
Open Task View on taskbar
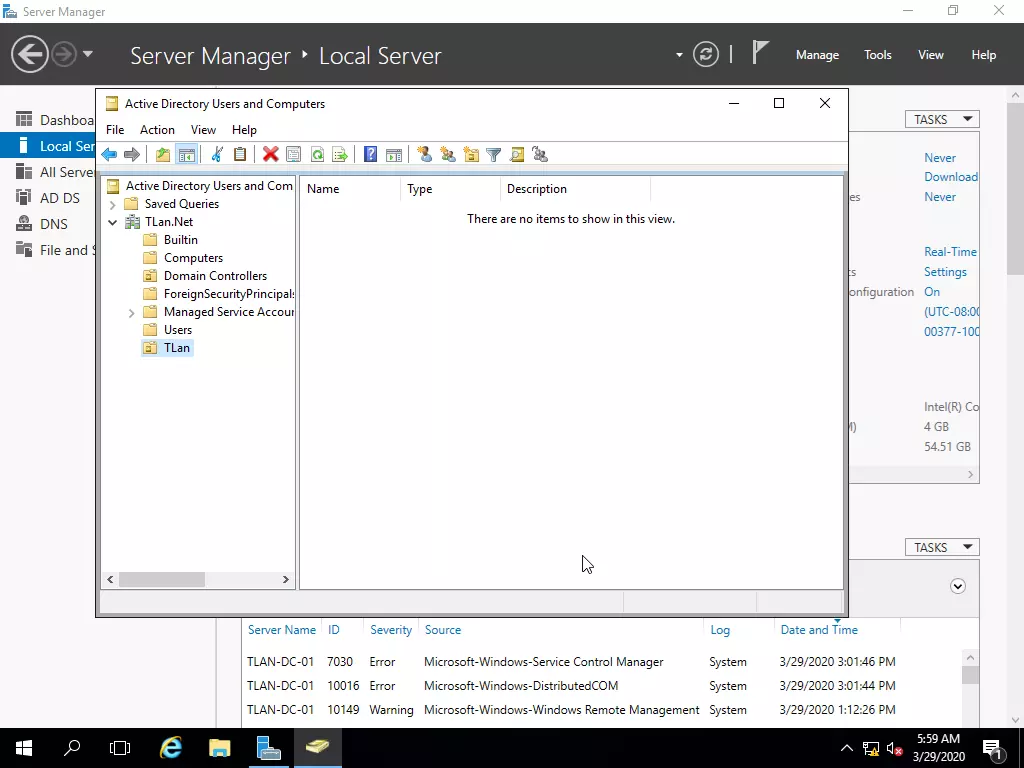pyautogui.click(x=120, y=747)
